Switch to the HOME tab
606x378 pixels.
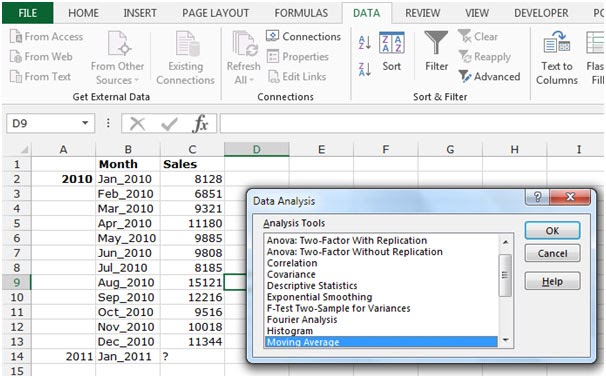pos(83,13)
